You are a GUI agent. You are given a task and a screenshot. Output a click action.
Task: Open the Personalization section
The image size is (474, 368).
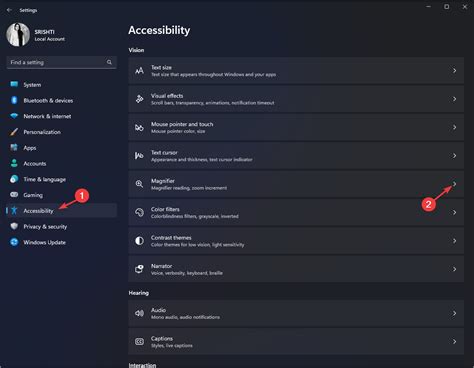click(x=42, y=132)
